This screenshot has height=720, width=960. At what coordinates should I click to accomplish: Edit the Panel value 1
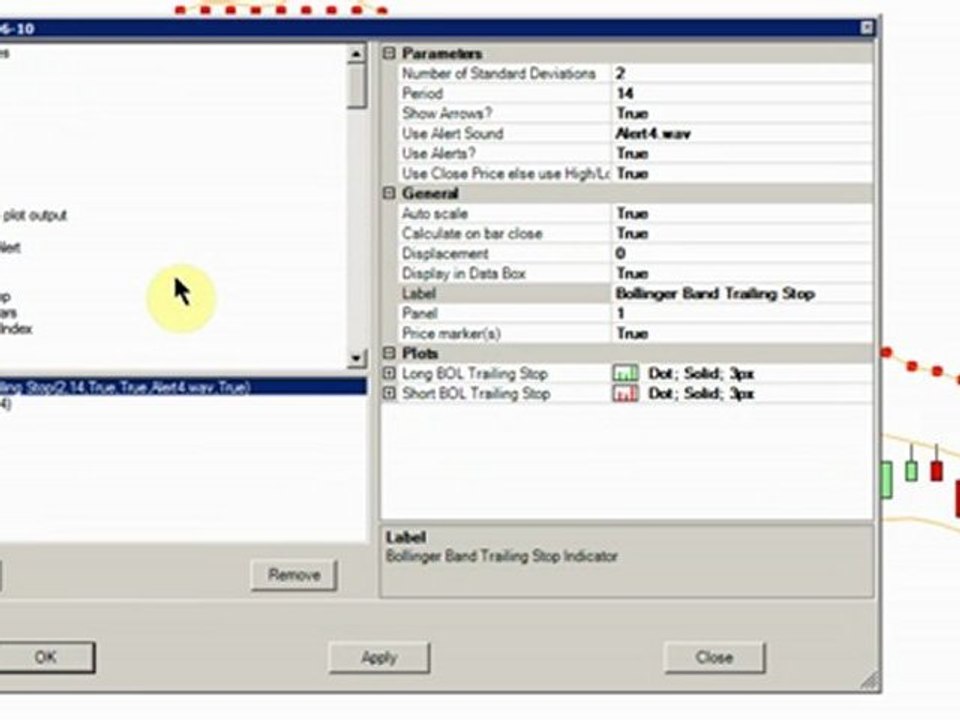coord(742,313)
